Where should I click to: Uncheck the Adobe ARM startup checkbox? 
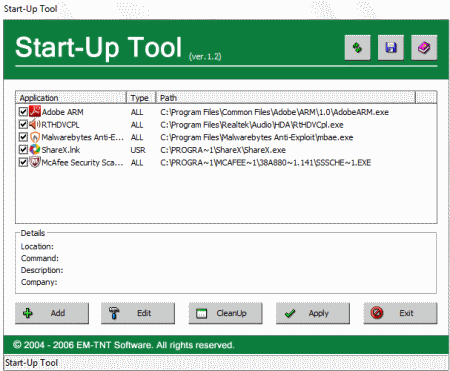(x=23, y=112)
